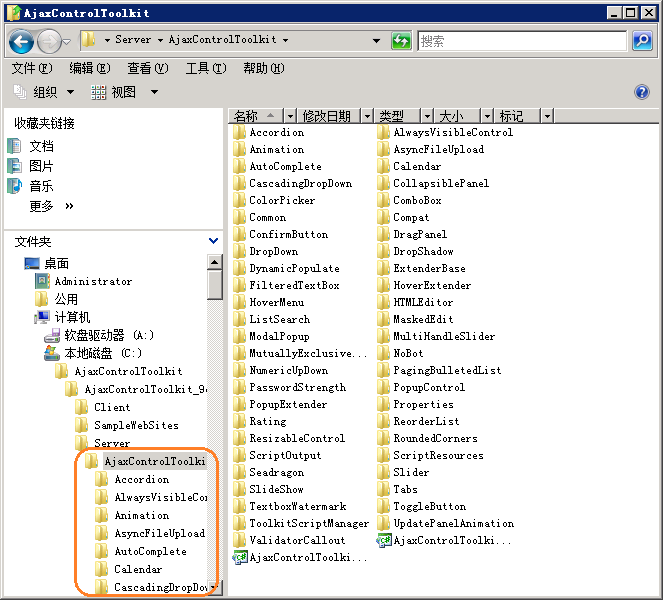Select 软盘驱动器 (A:) drive icon
This screenshot has height=600, width=663.
coord(52,335)
